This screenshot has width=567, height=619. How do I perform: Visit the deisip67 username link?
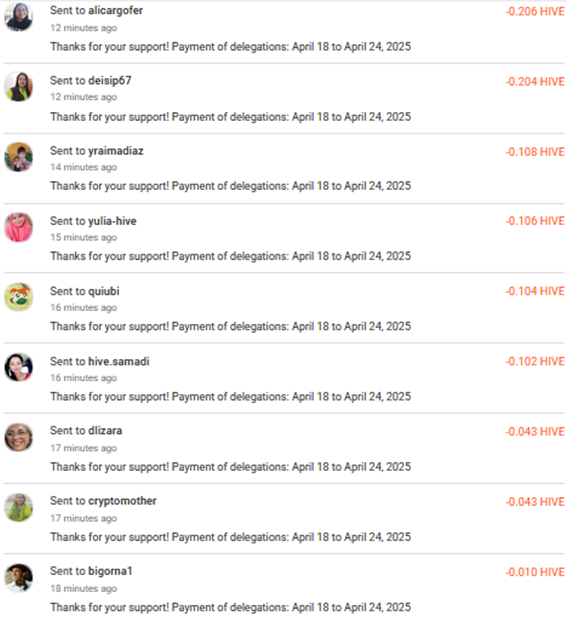coord(109,81)
